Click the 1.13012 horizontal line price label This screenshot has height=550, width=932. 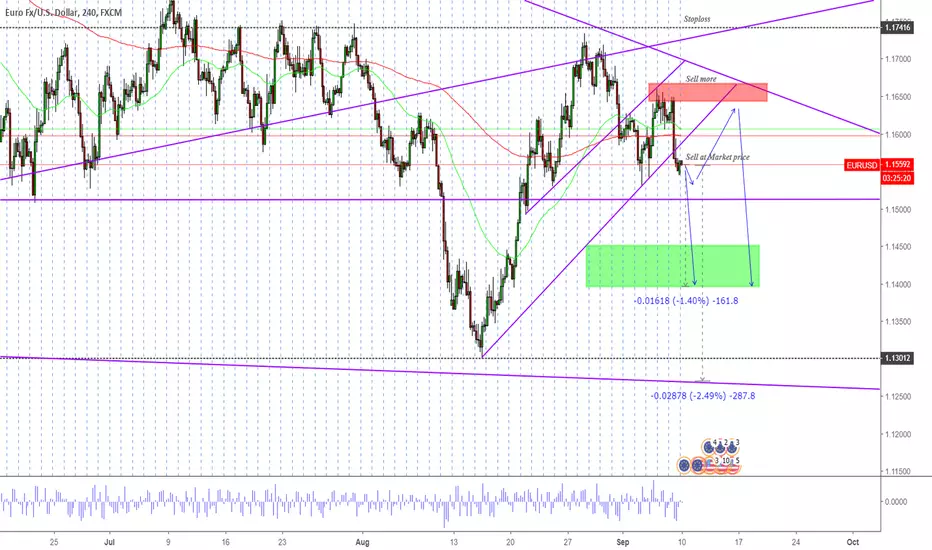point(898,358)
